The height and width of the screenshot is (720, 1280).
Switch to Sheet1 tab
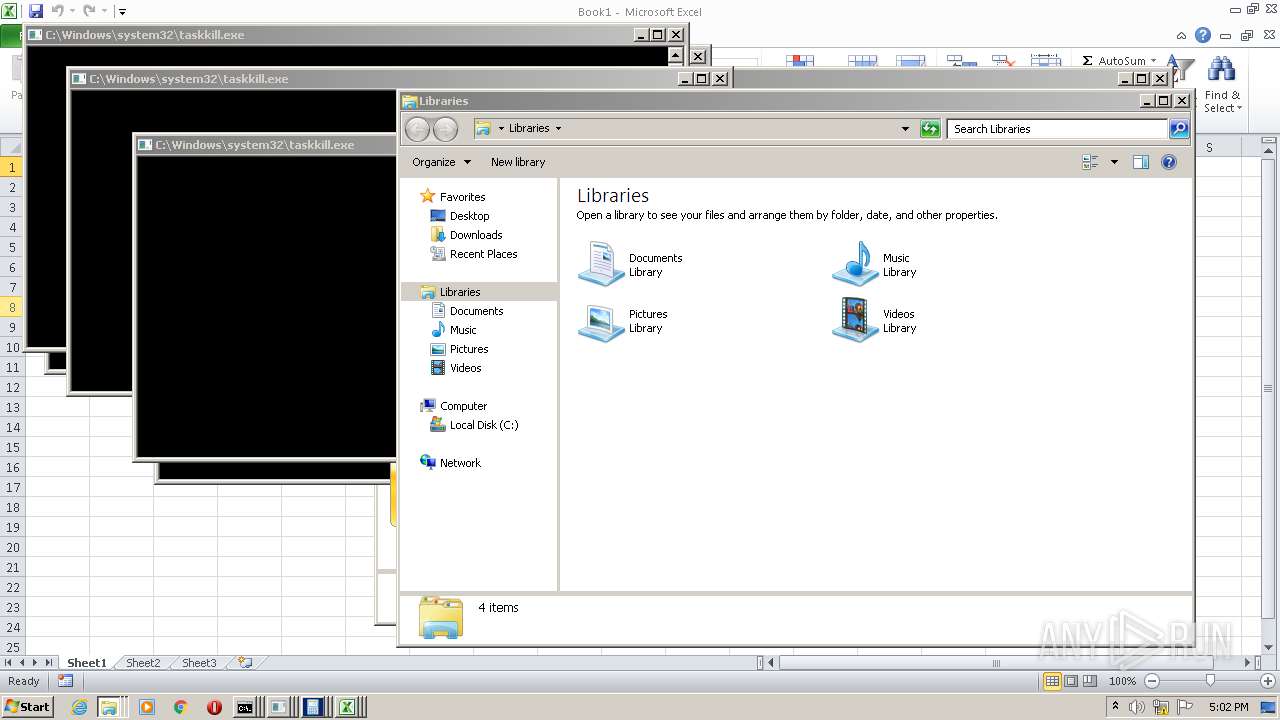[86, 663]
